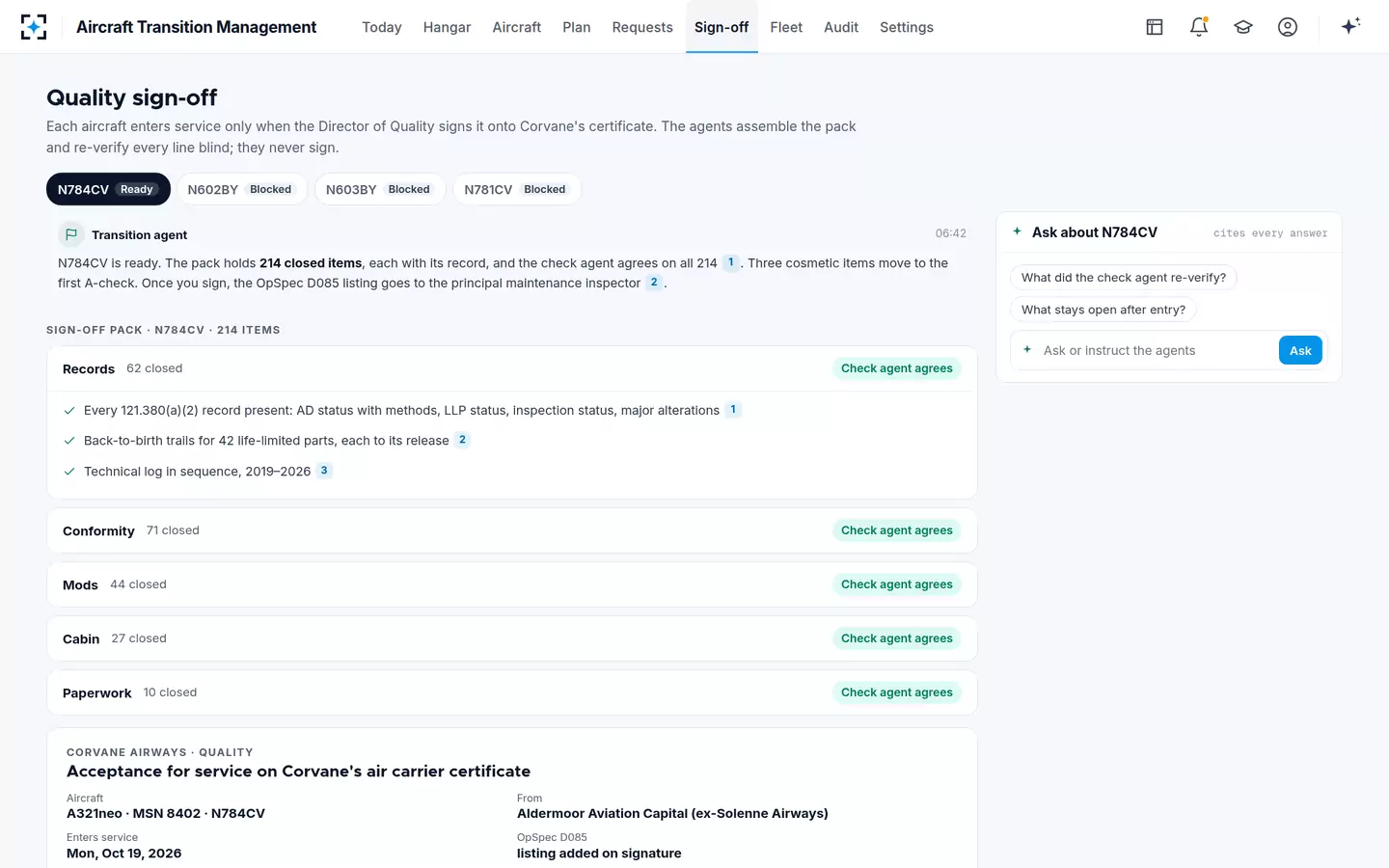Open the Hangar tab
The image size is (1389, 868).
pos(447,27)
